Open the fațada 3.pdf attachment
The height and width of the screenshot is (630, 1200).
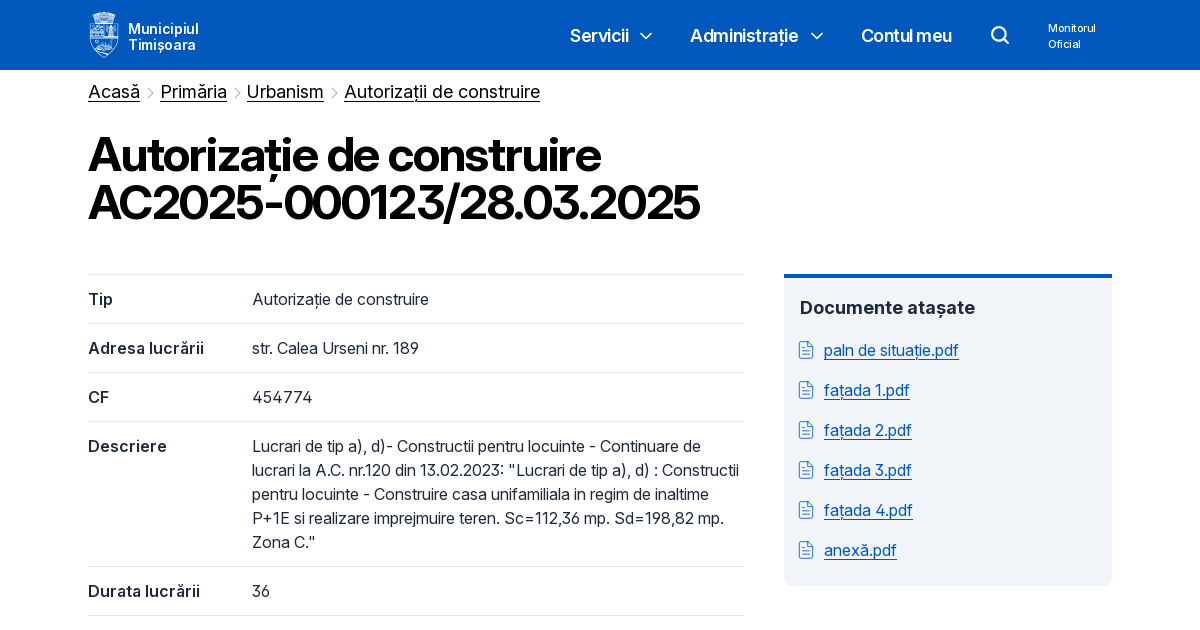click(x=867, y=470)
